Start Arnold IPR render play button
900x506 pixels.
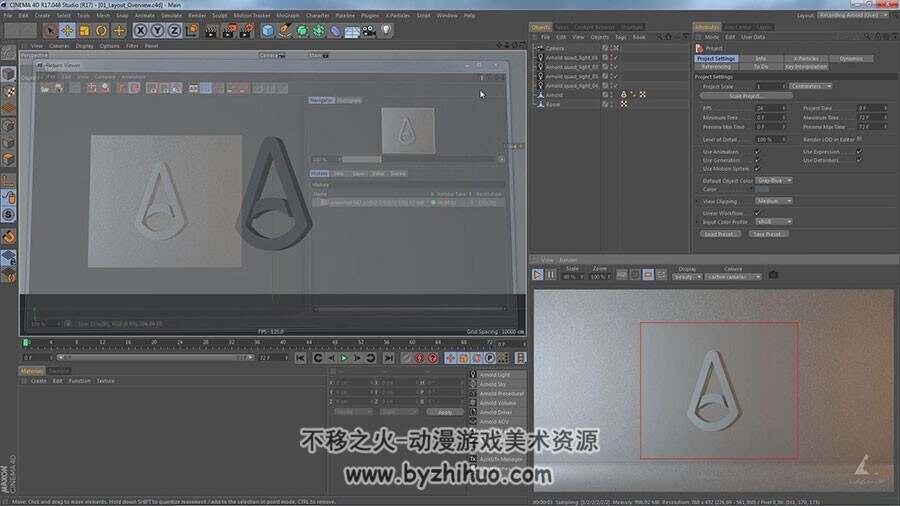click(537, 275)
